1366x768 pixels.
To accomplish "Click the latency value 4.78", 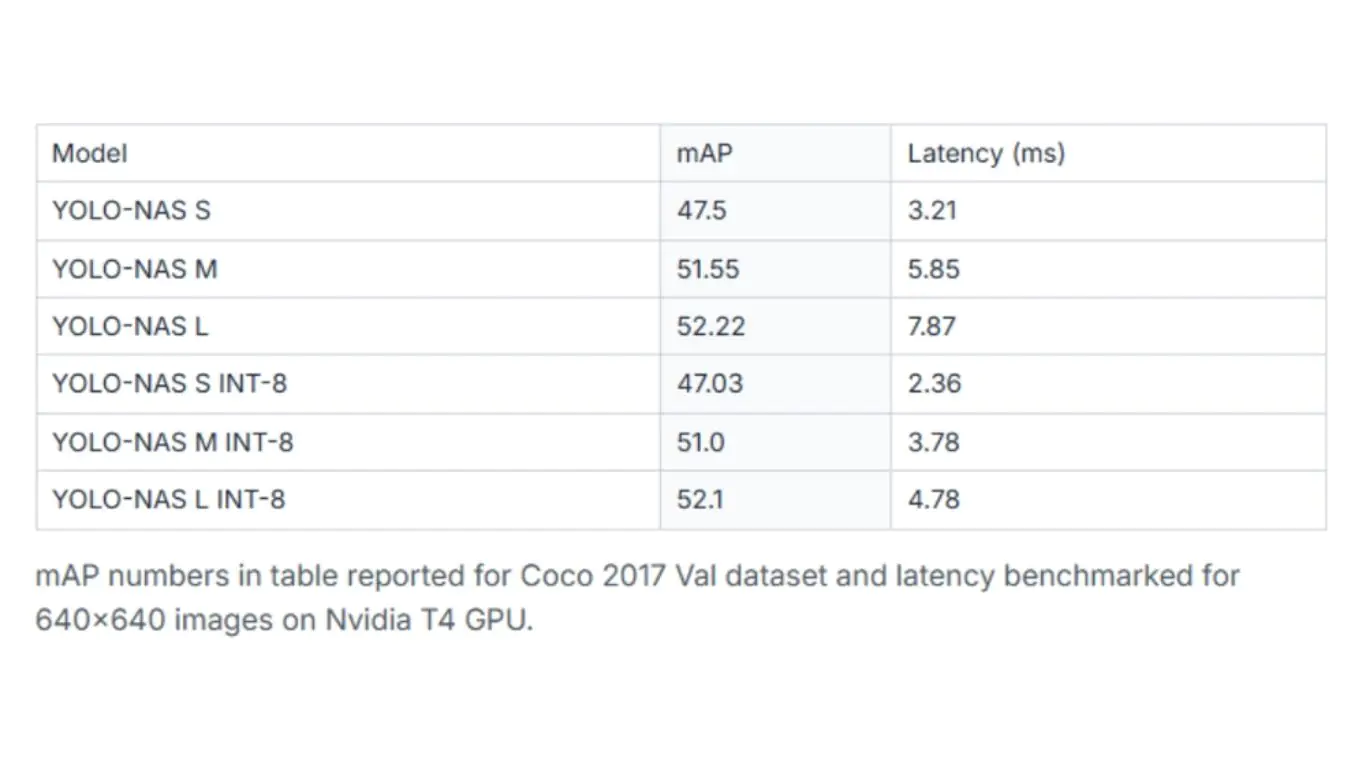I will [x=933, y=499].
